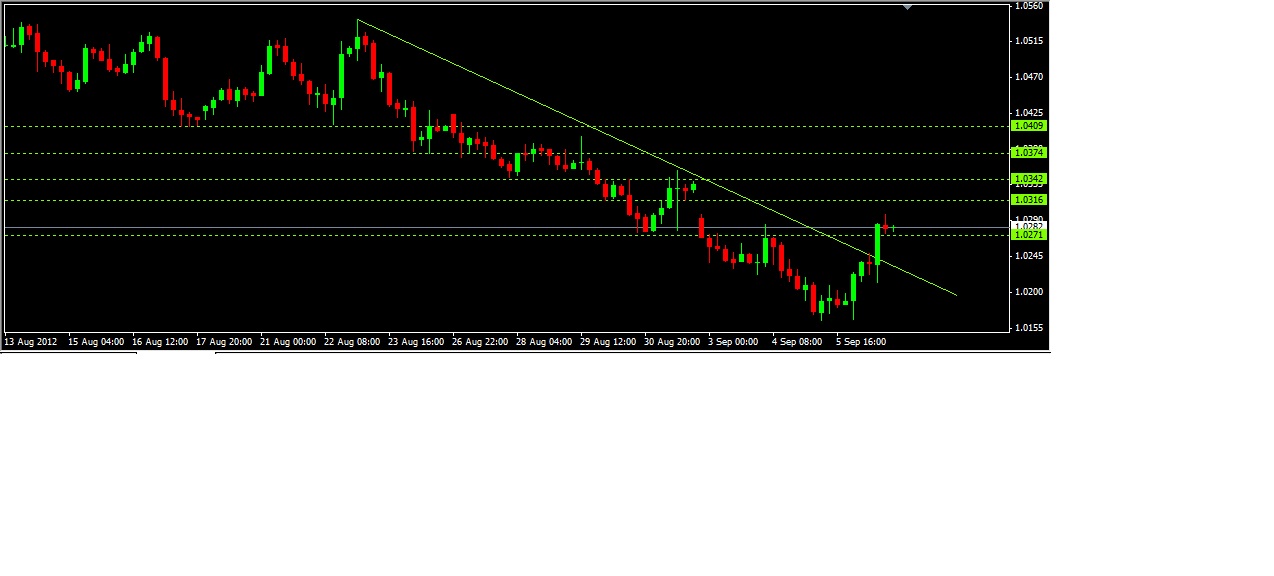Screen dimensions: 1274x576
Task: Click 1.0245 on the price scale
Action: pyautogui.click(x=1029, y=256)
